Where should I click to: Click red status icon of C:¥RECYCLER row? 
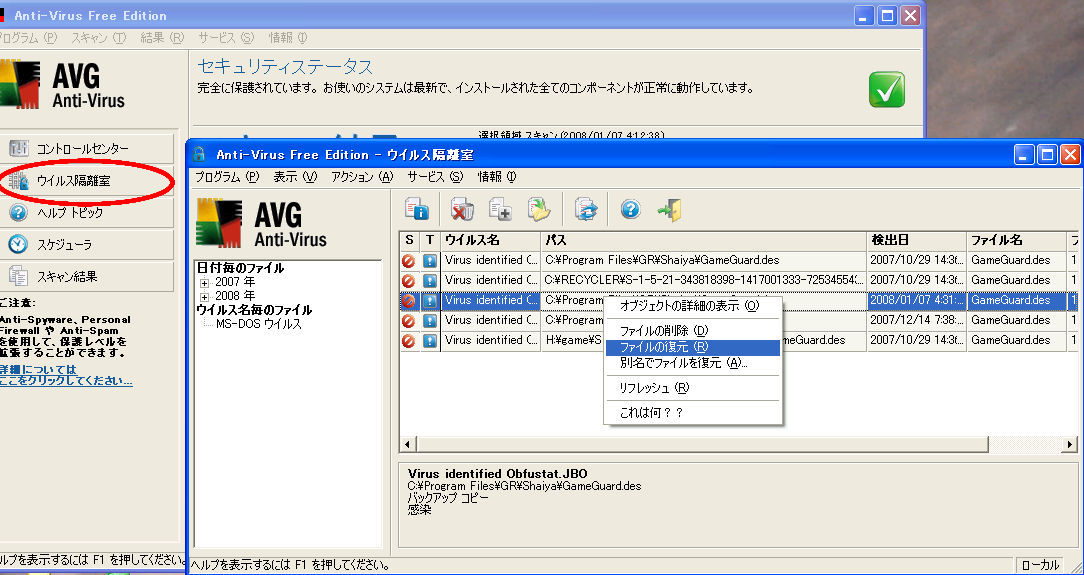[409, 281]
